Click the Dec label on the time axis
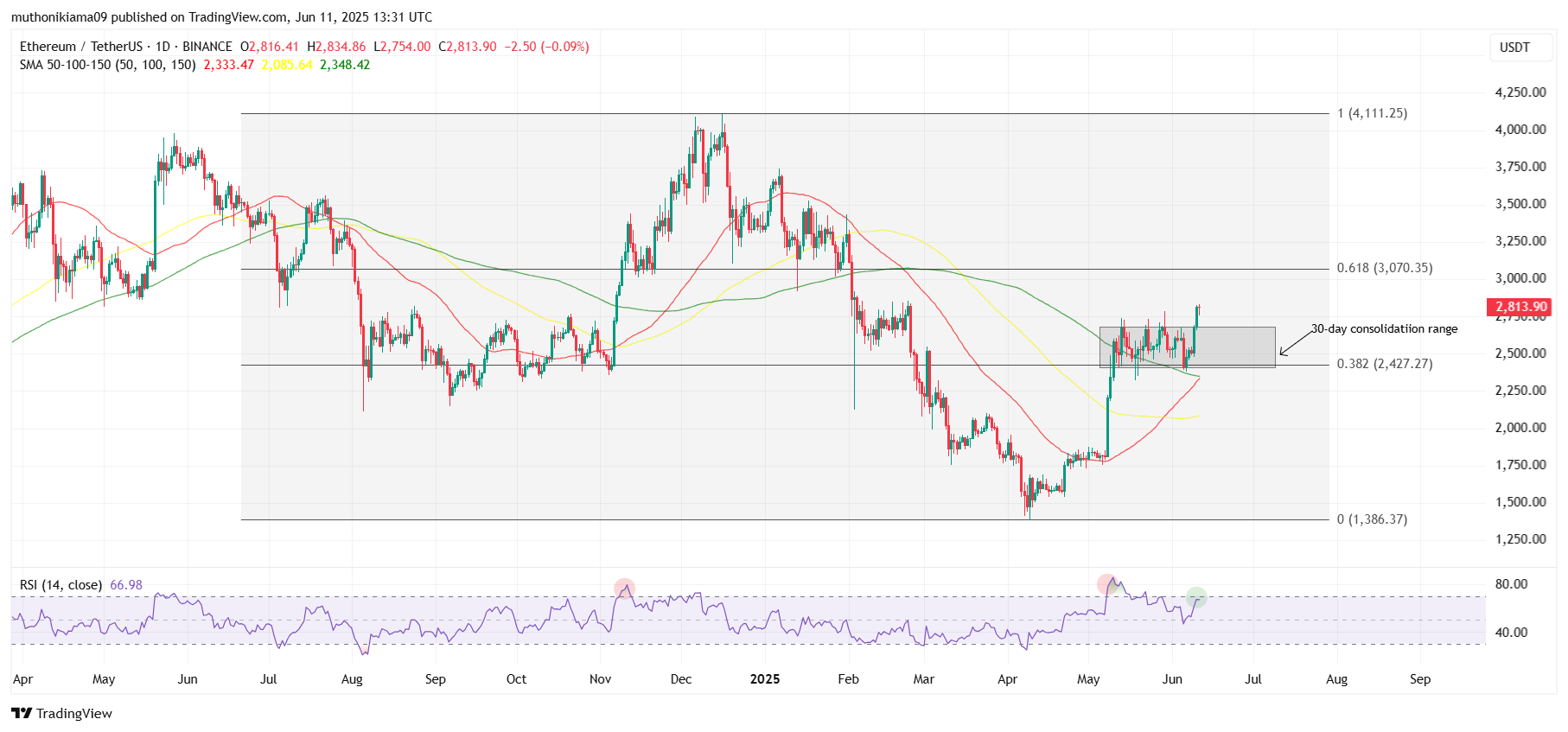The height and width of the screenshot is (732, 1568). 681,679
